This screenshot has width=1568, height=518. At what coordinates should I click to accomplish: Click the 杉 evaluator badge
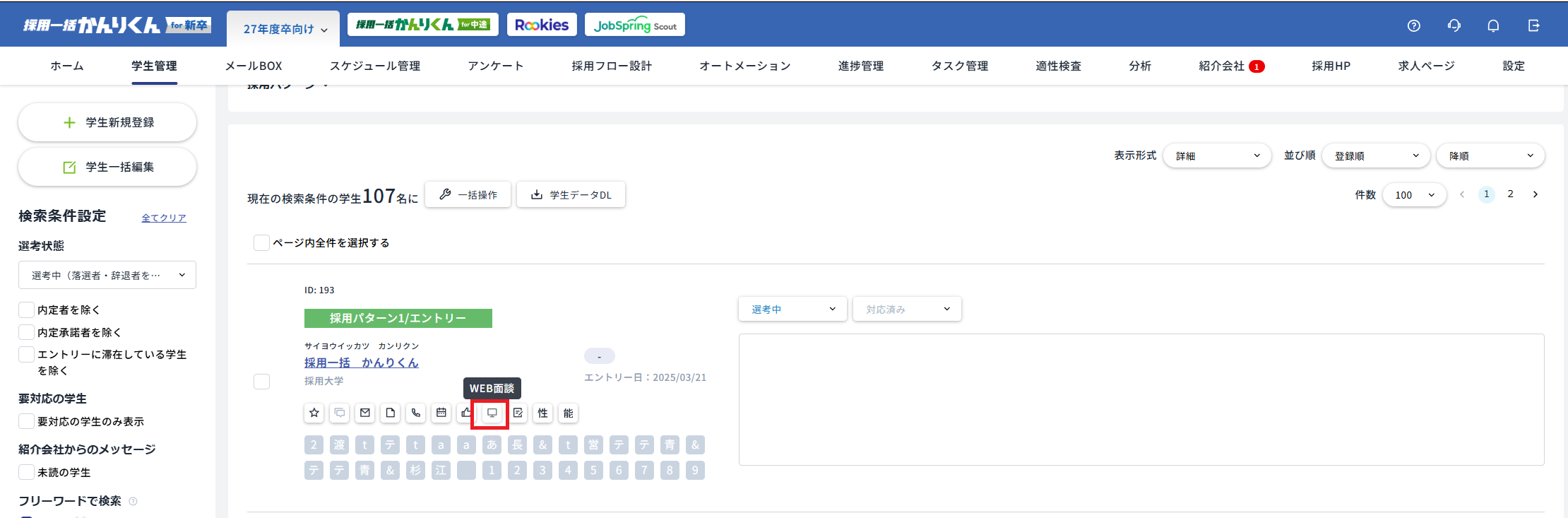tap(416, 470)
